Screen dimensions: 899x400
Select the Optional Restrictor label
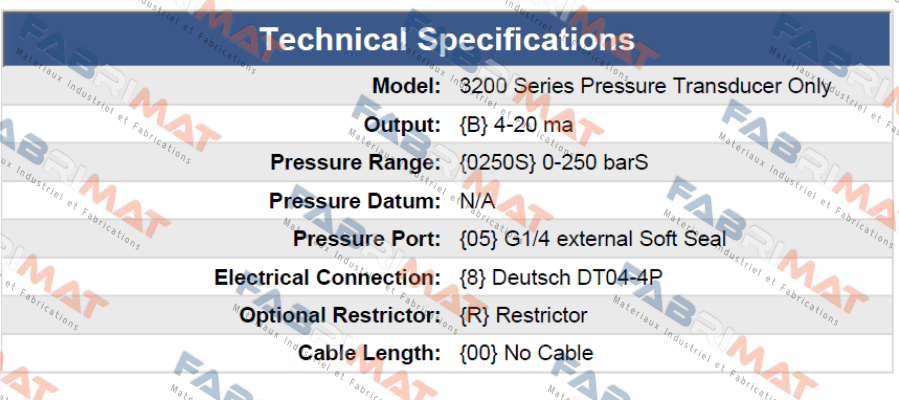(339, 315)
